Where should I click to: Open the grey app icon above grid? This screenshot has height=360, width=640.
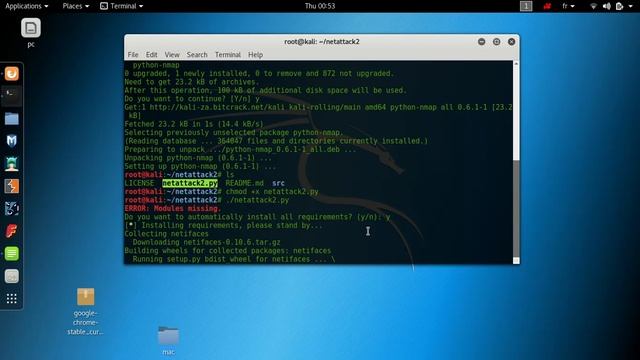[11, 276]
